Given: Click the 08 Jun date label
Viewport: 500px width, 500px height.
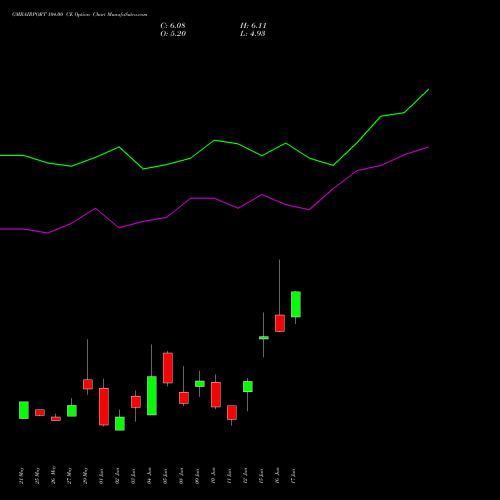Looking at the screenshot, I should [182, 476].
